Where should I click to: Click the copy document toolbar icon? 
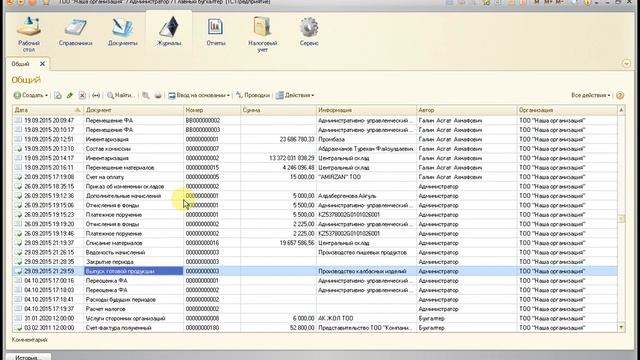pyautogui.click(x=58, y=95)
